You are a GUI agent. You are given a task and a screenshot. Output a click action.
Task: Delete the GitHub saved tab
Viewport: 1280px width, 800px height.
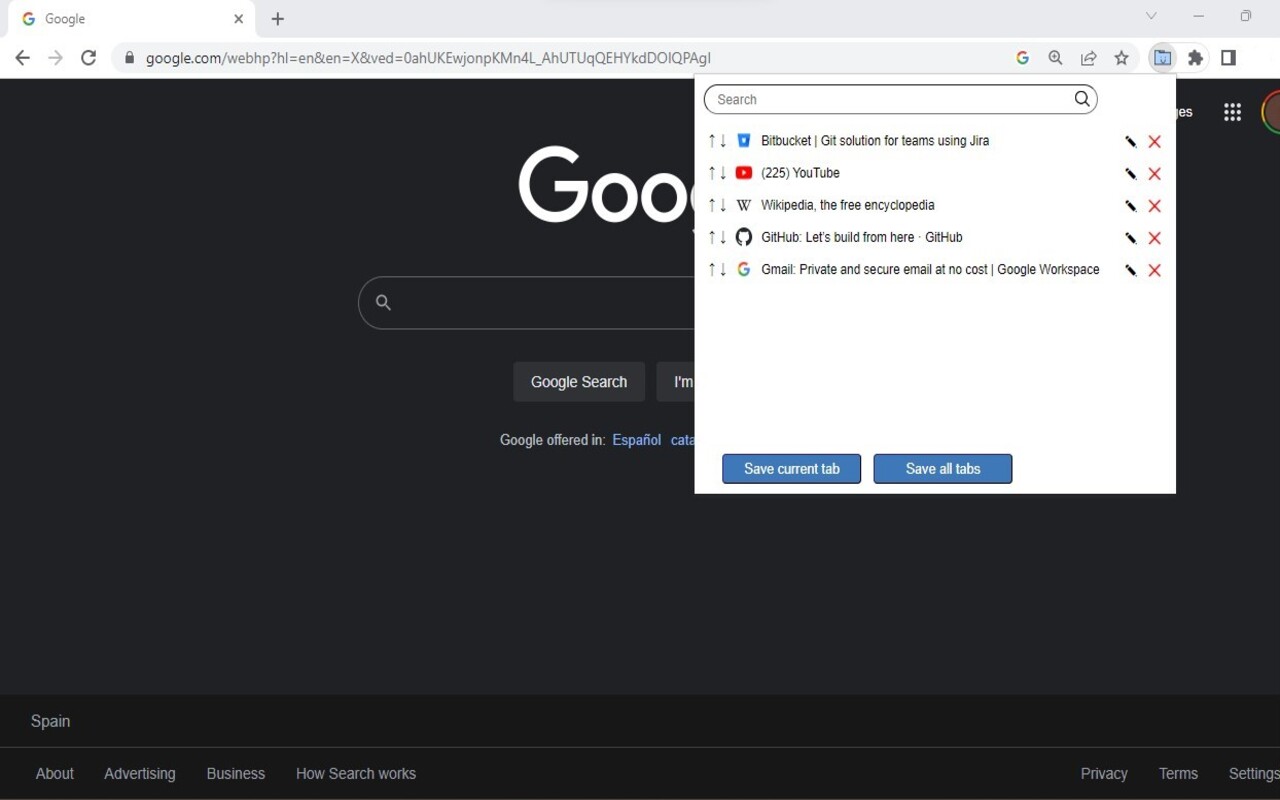click(x=1155, y=238)
